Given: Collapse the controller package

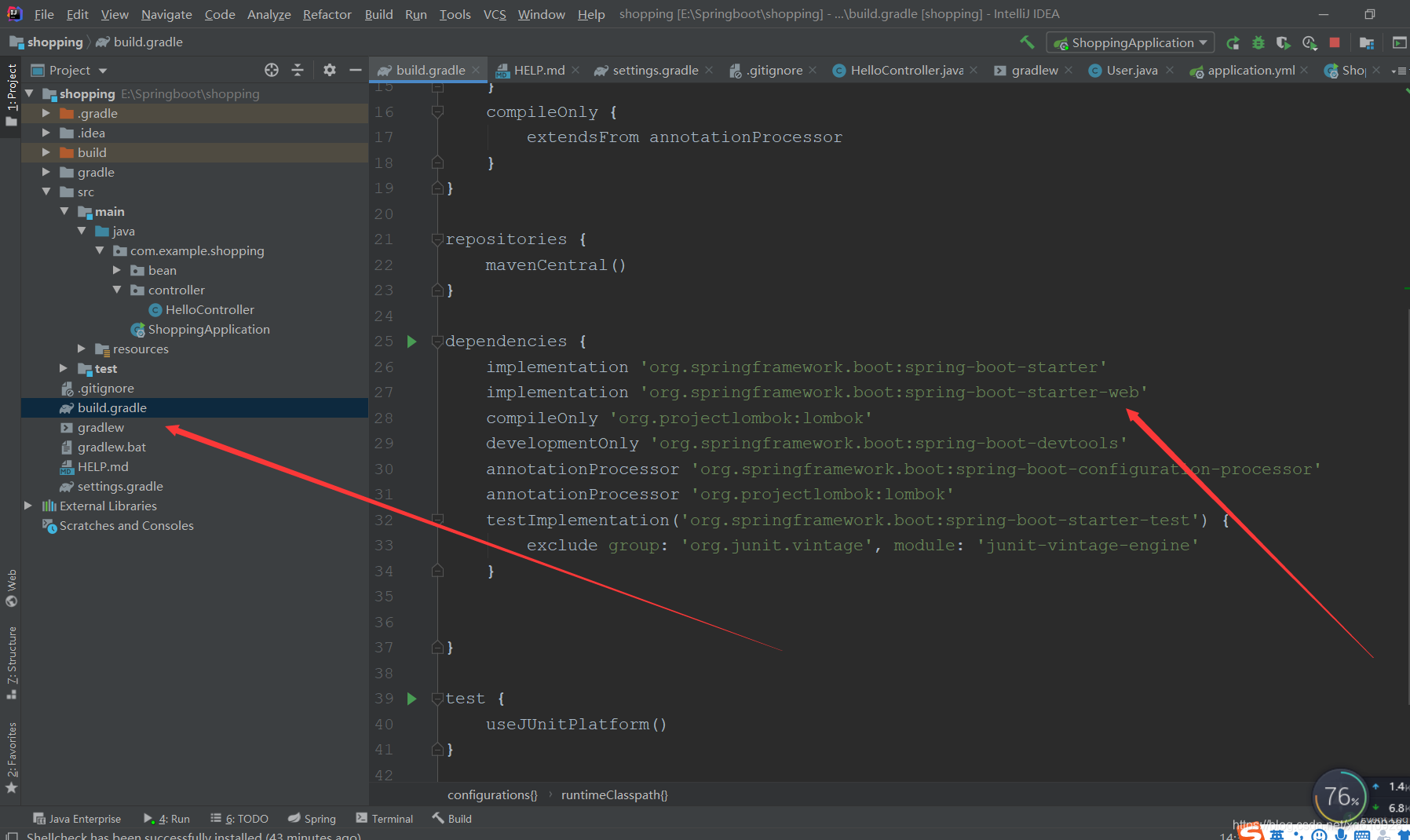Looking at the screenshot, I should pyautogui.click(x=117, y=290).
